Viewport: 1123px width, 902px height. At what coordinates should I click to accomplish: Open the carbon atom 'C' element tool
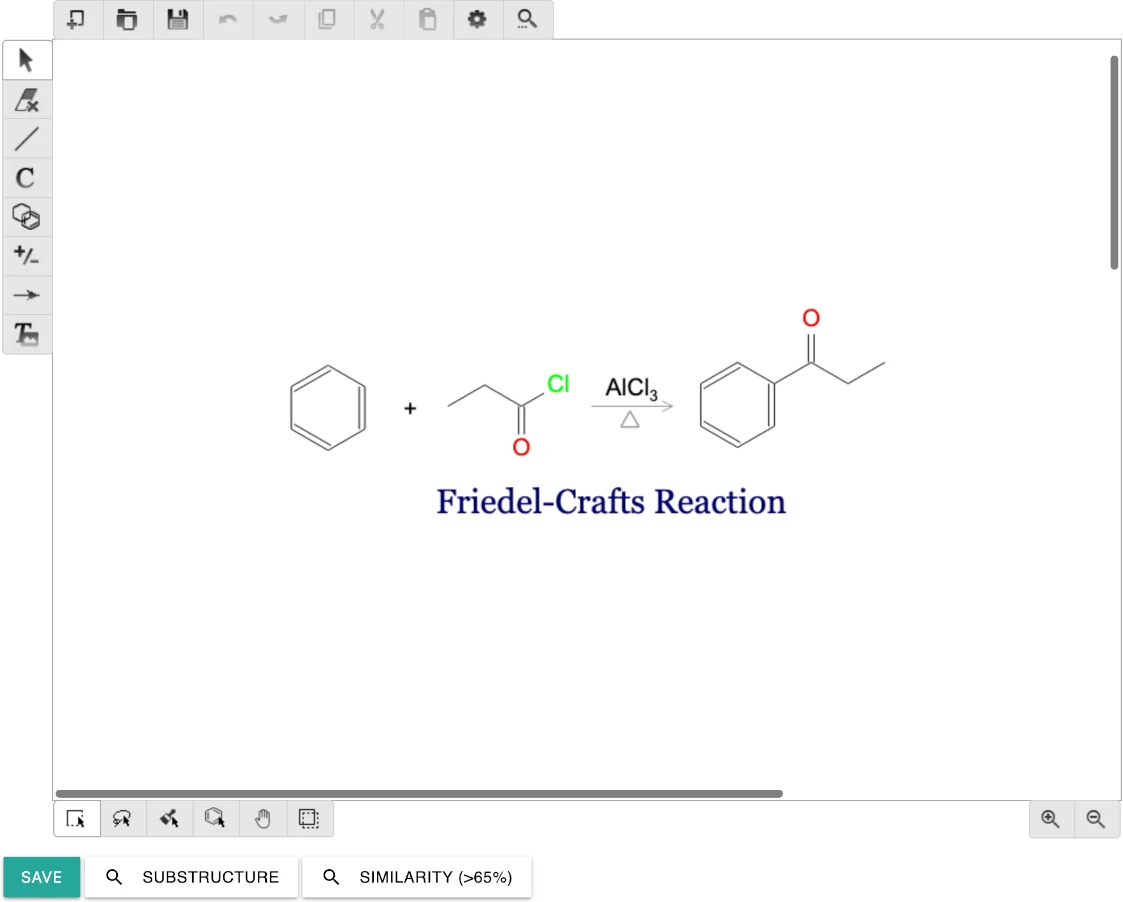[x=27, y=177]
